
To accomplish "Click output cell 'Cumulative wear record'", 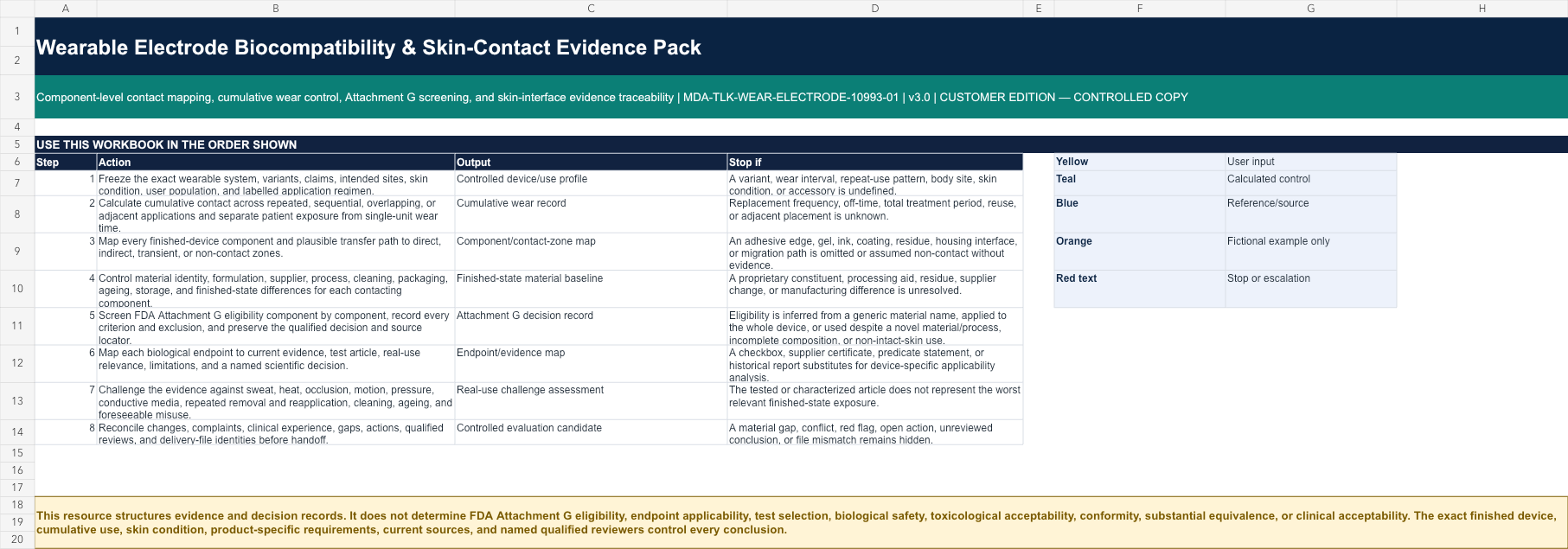I will click(x=591, y=214).
